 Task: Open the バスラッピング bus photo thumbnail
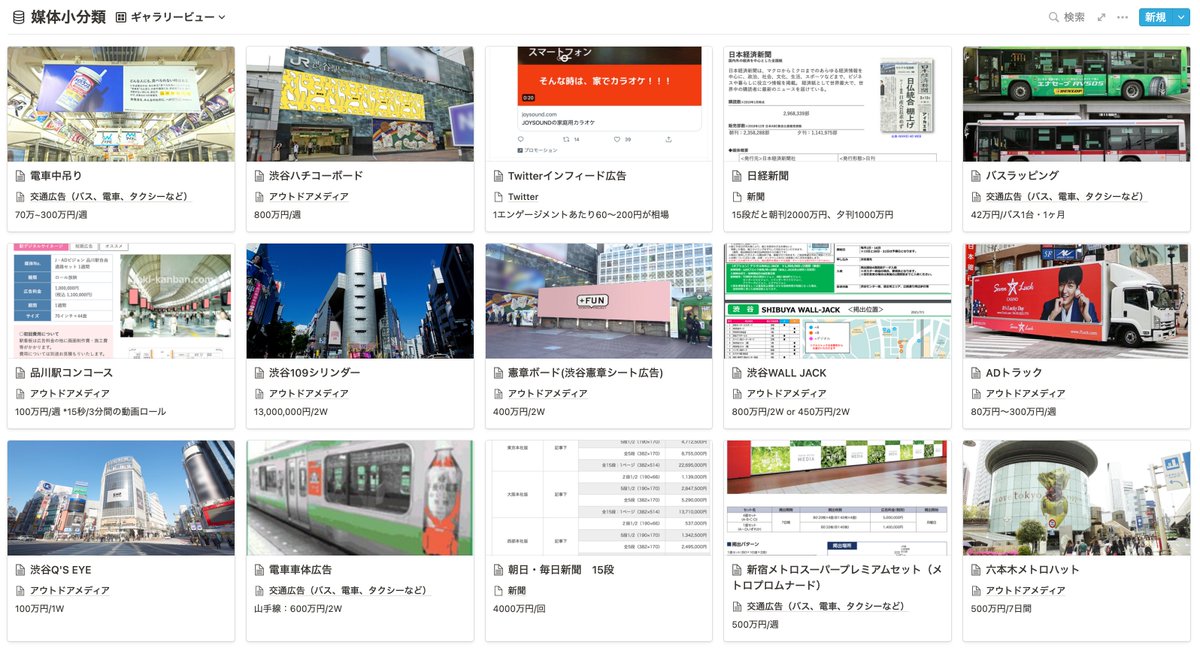pyautogui.click(x=1077, y=104)
